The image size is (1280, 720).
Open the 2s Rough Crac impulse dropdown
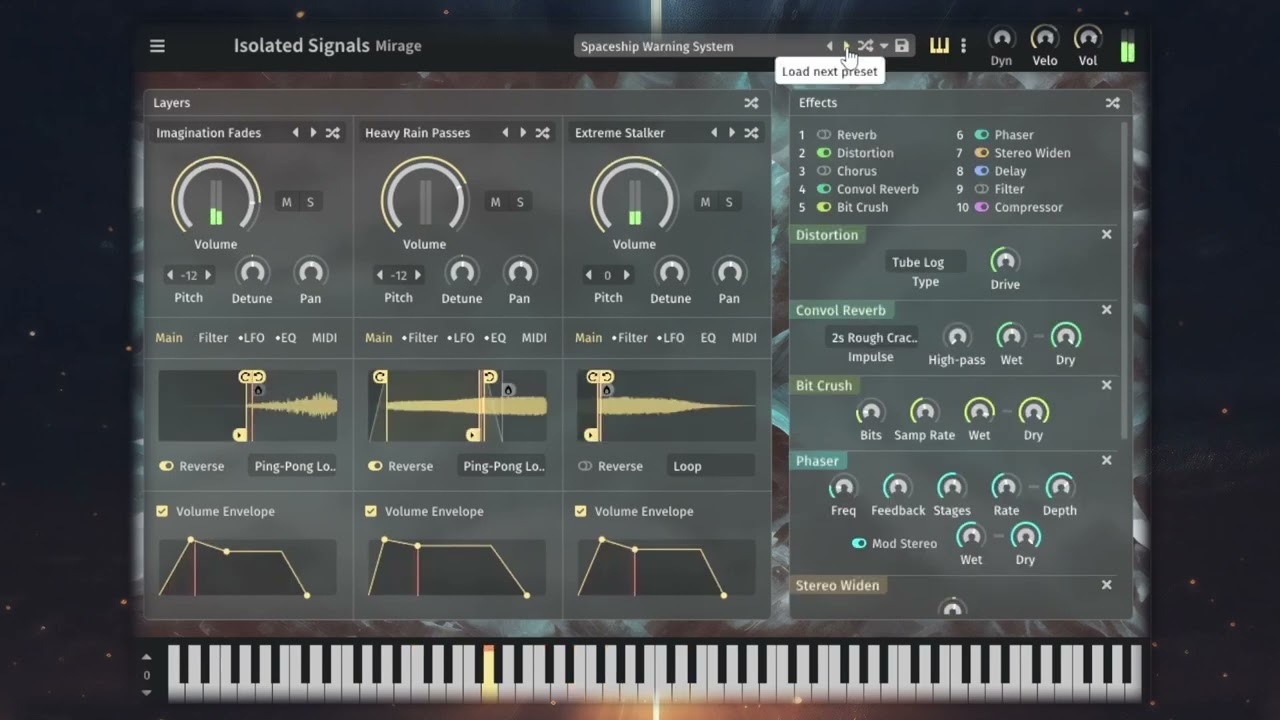click(871, 337)
